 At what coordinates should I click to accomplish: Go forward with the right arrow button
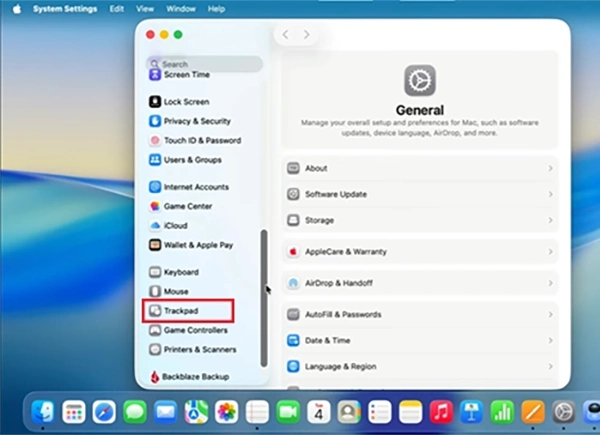307,35
